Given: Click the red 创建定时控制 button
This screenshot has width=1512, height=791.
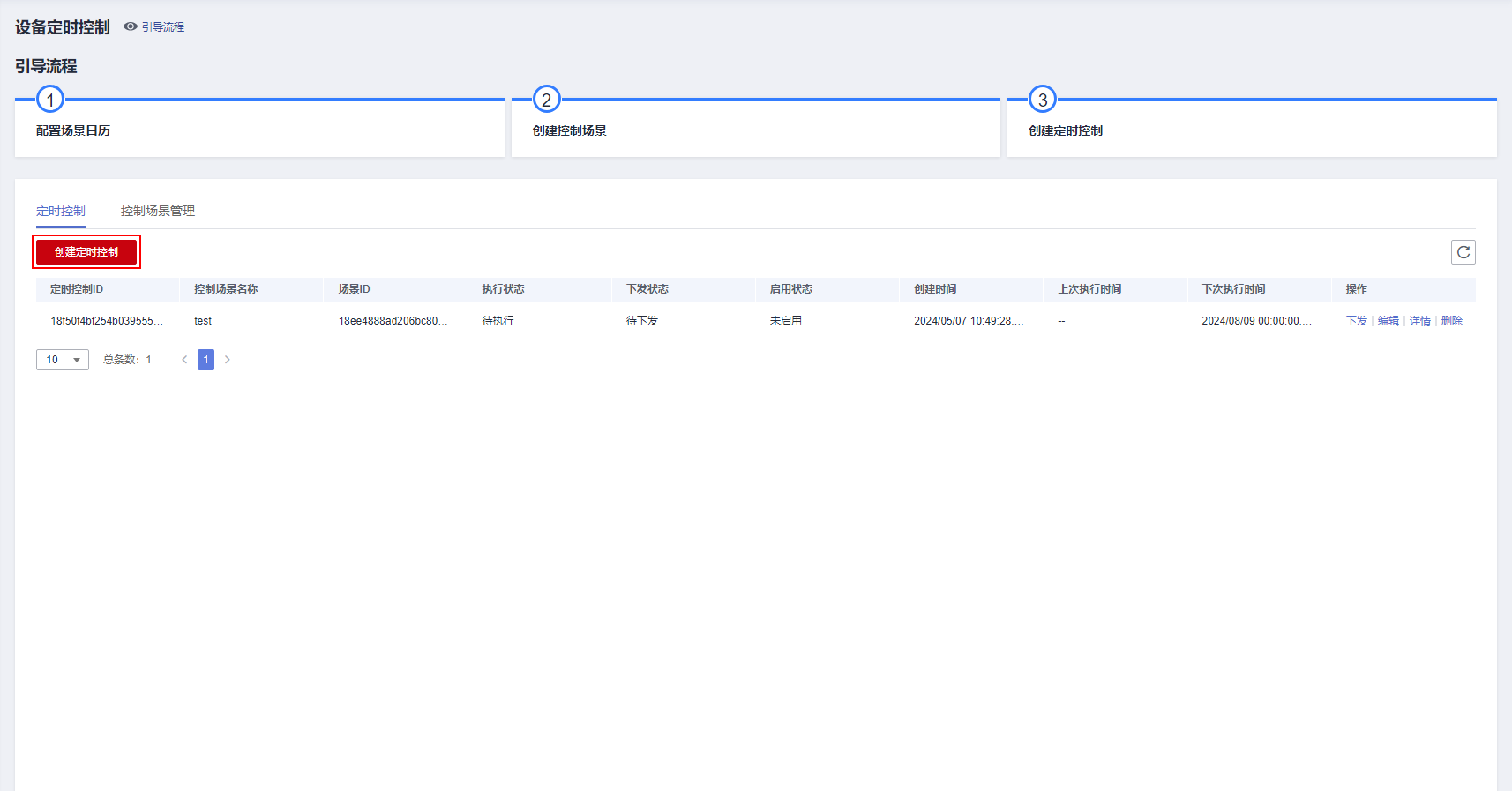Looking at the screenshot, I should point(86,252).
